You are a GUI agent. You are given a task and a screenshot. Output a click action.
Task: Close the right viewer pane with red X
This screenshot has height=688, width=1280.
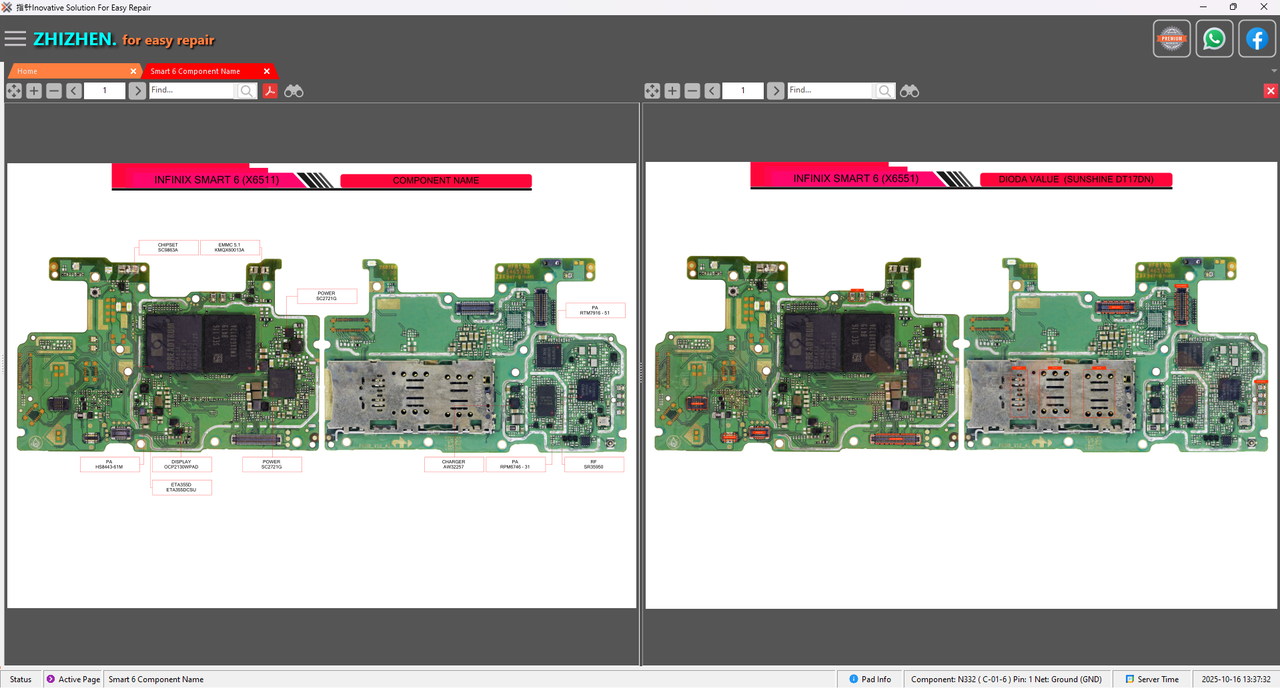(1271, 91)
